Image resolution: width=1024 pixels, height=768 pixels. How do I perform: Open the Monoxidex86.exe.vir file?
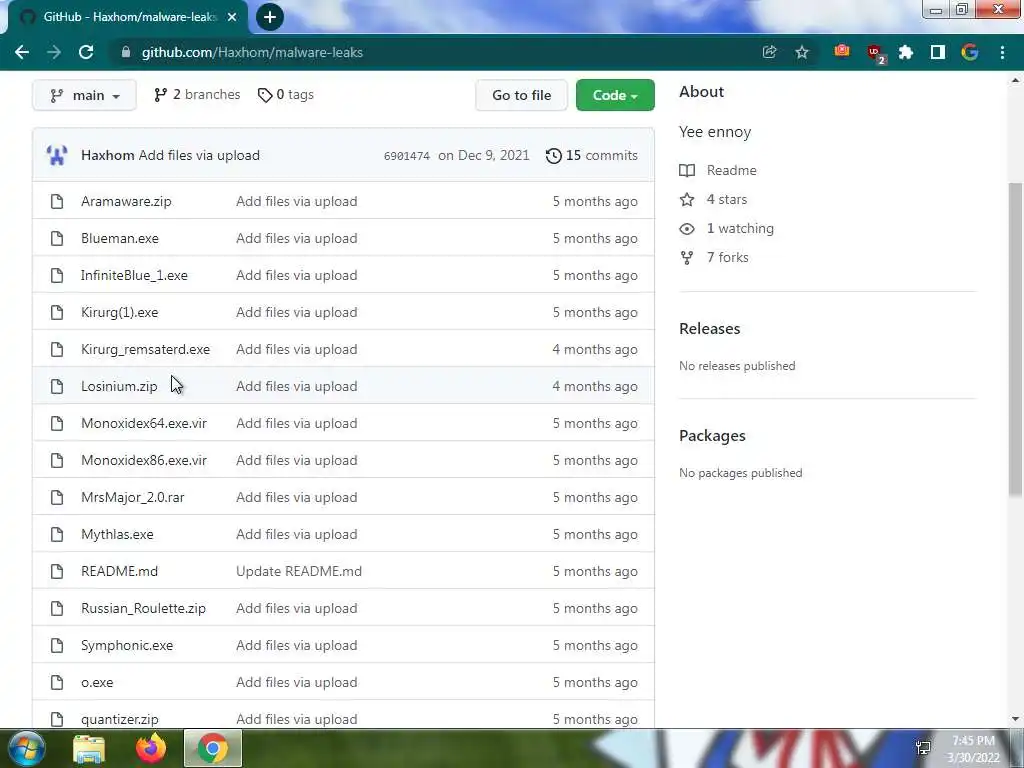[144, 460]
